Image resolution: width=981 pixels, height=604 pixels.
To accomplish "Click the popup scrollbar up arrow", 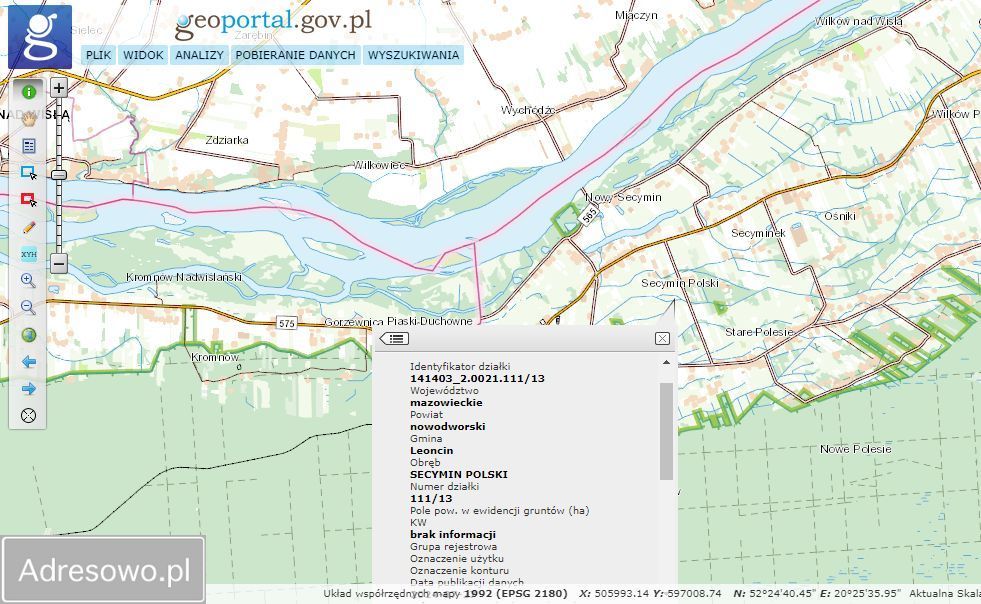I will (666, 362).
